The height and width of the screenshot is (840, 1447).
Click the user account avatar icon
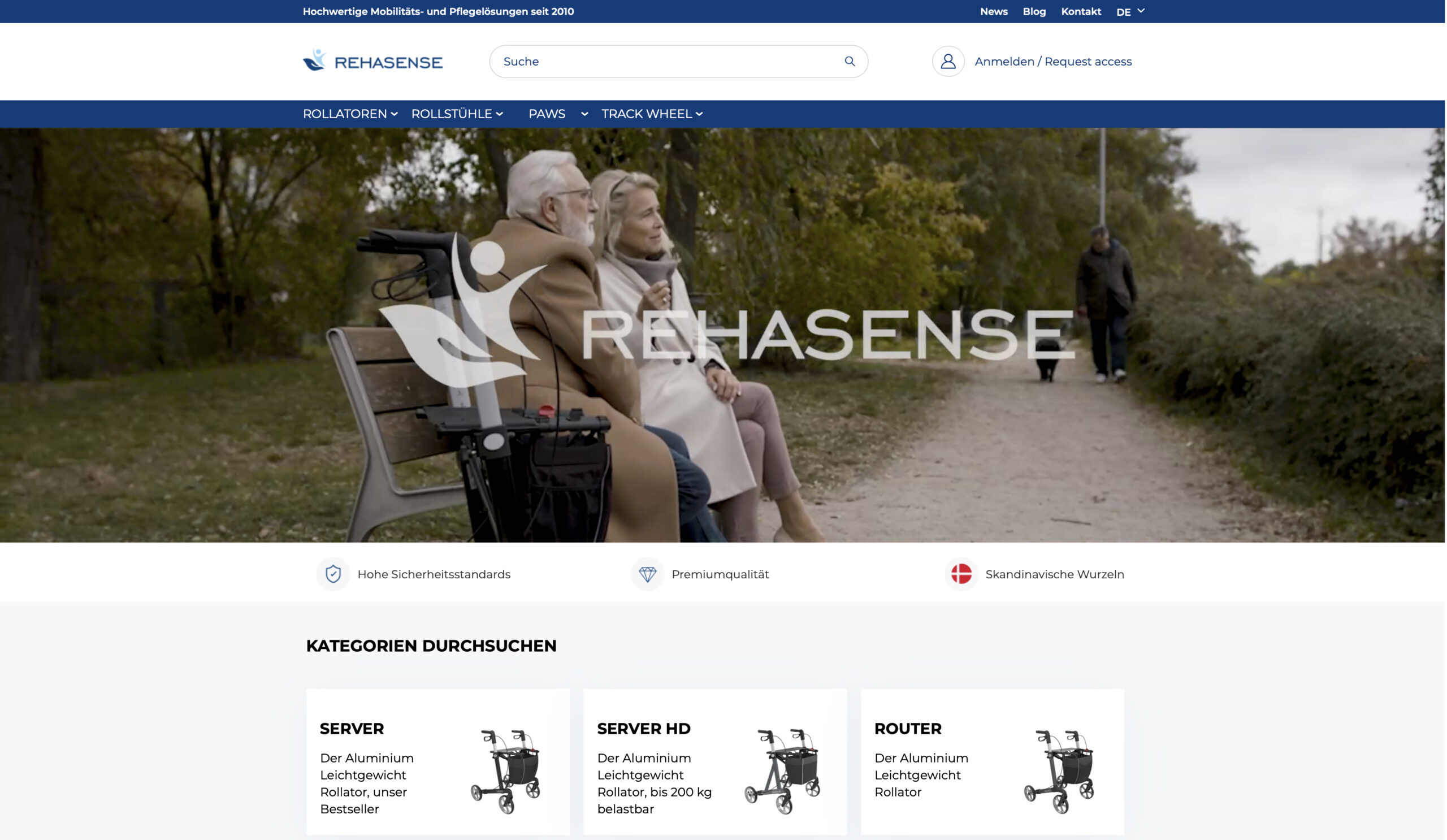click(948, 62)
